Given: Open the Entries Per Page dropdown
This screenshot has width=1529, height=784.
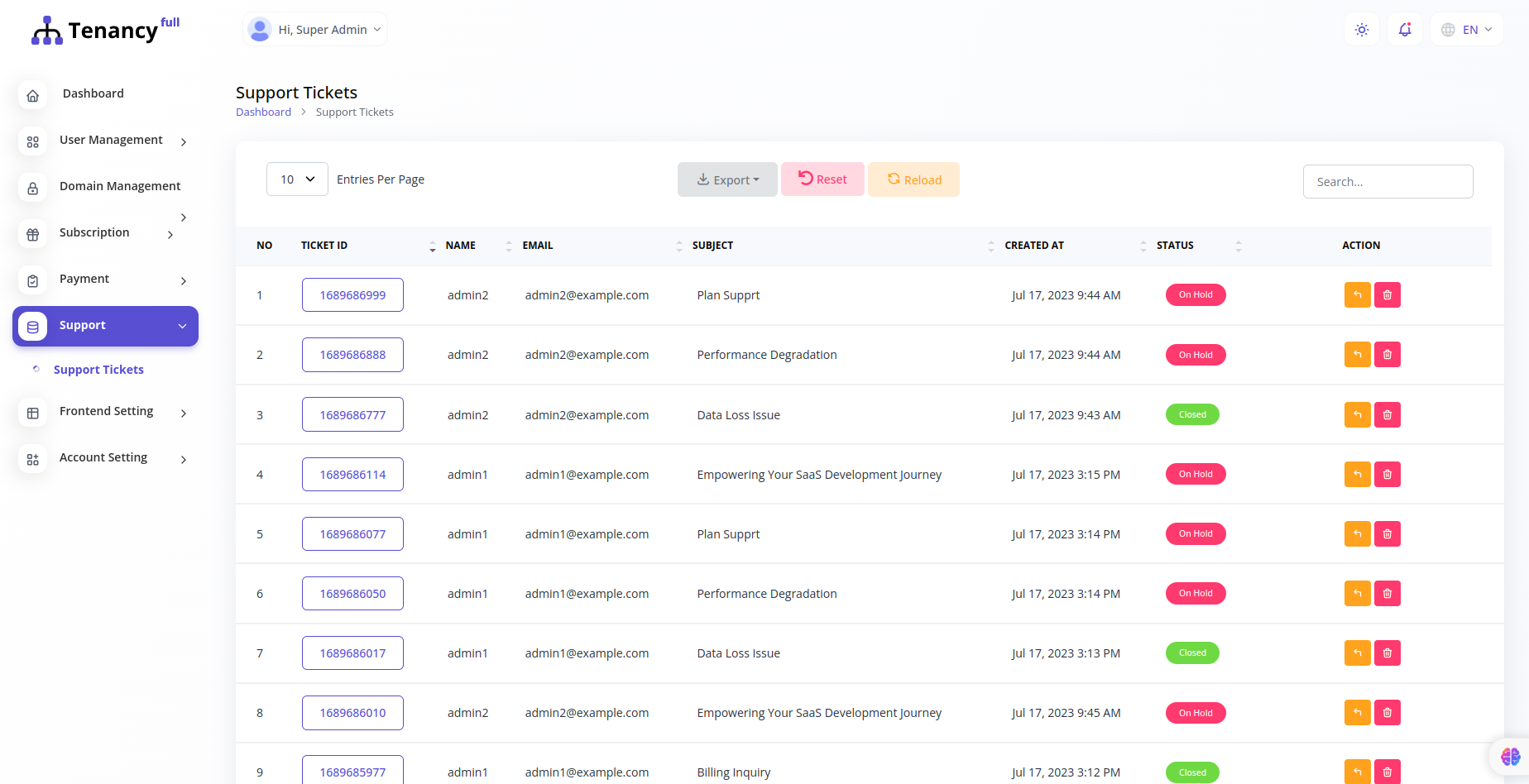Looking at the screenshot, I should pyautogui.click(x=297, y=179).
